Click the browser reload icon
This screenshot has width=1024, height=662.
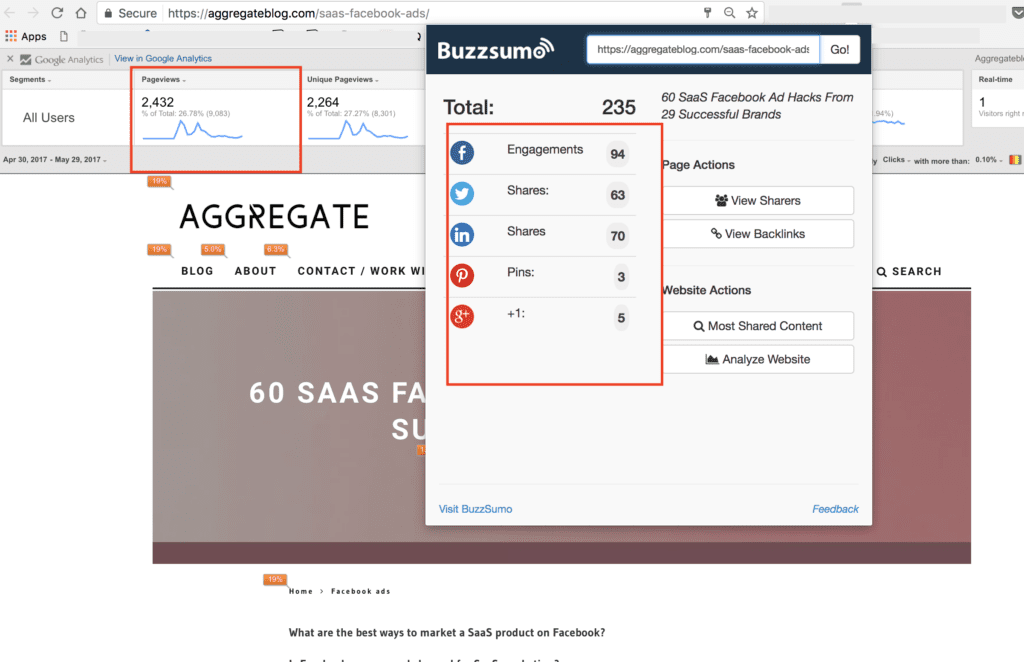coord(57,12)
